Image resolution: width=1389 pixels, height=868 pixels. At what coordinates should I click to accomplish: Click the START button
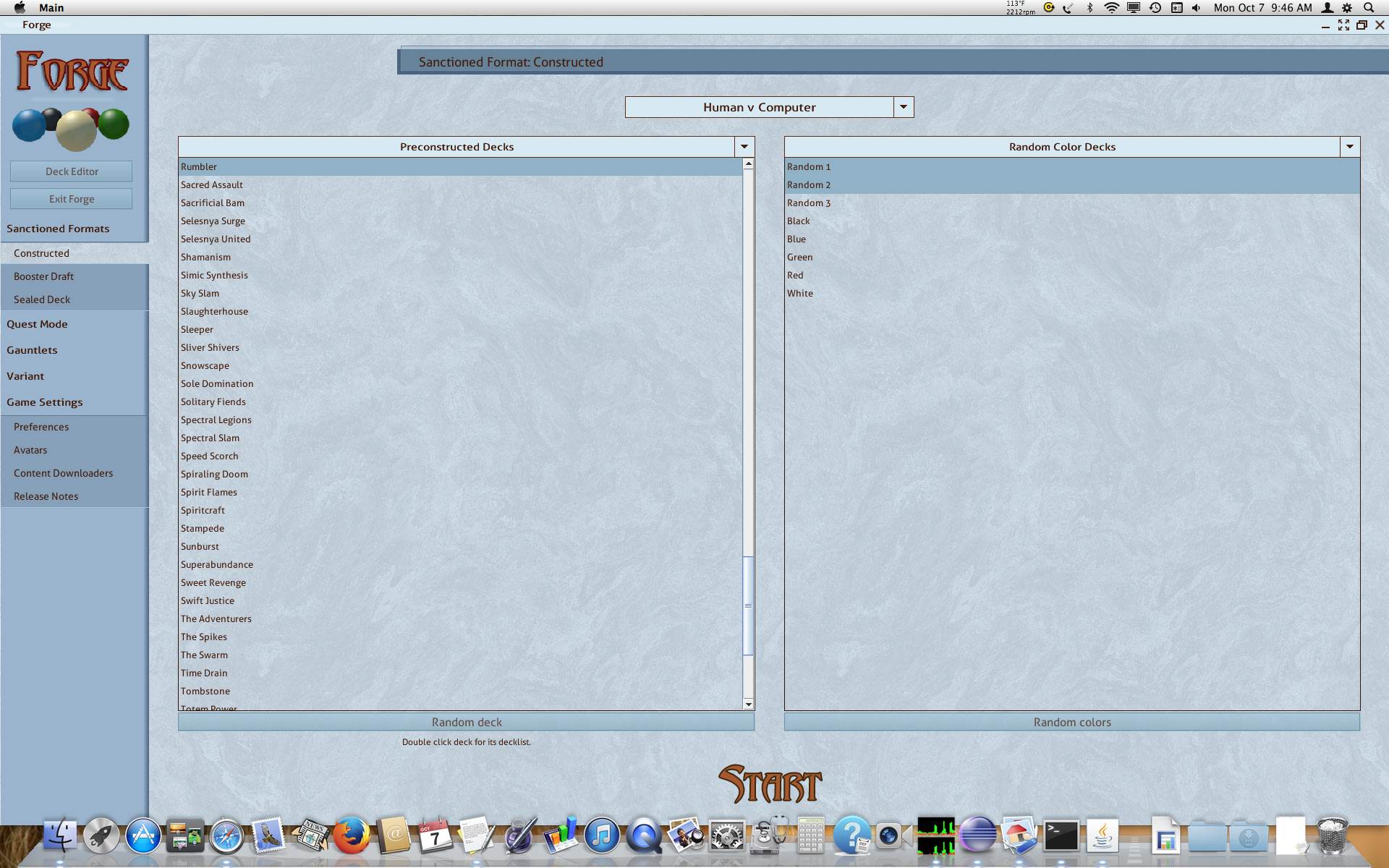770,784
